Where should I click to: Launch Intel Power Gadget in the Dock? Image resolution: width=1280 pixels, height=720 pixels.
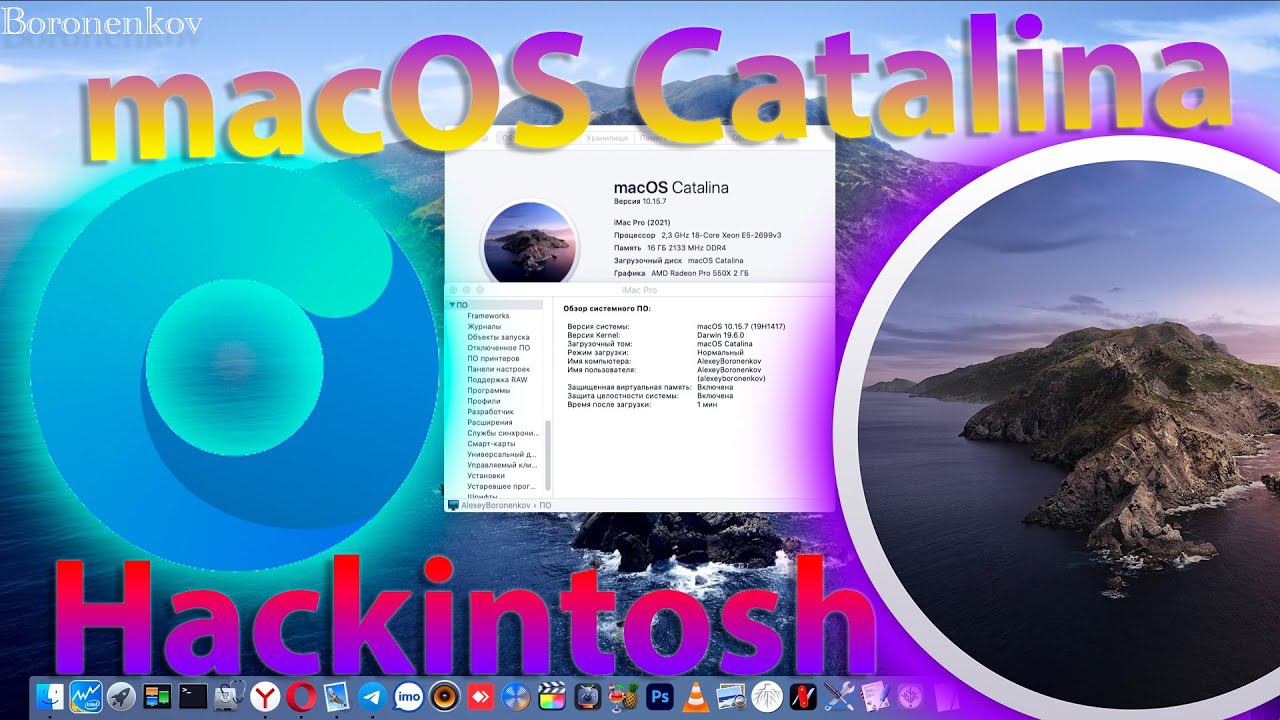click(86, 697)
